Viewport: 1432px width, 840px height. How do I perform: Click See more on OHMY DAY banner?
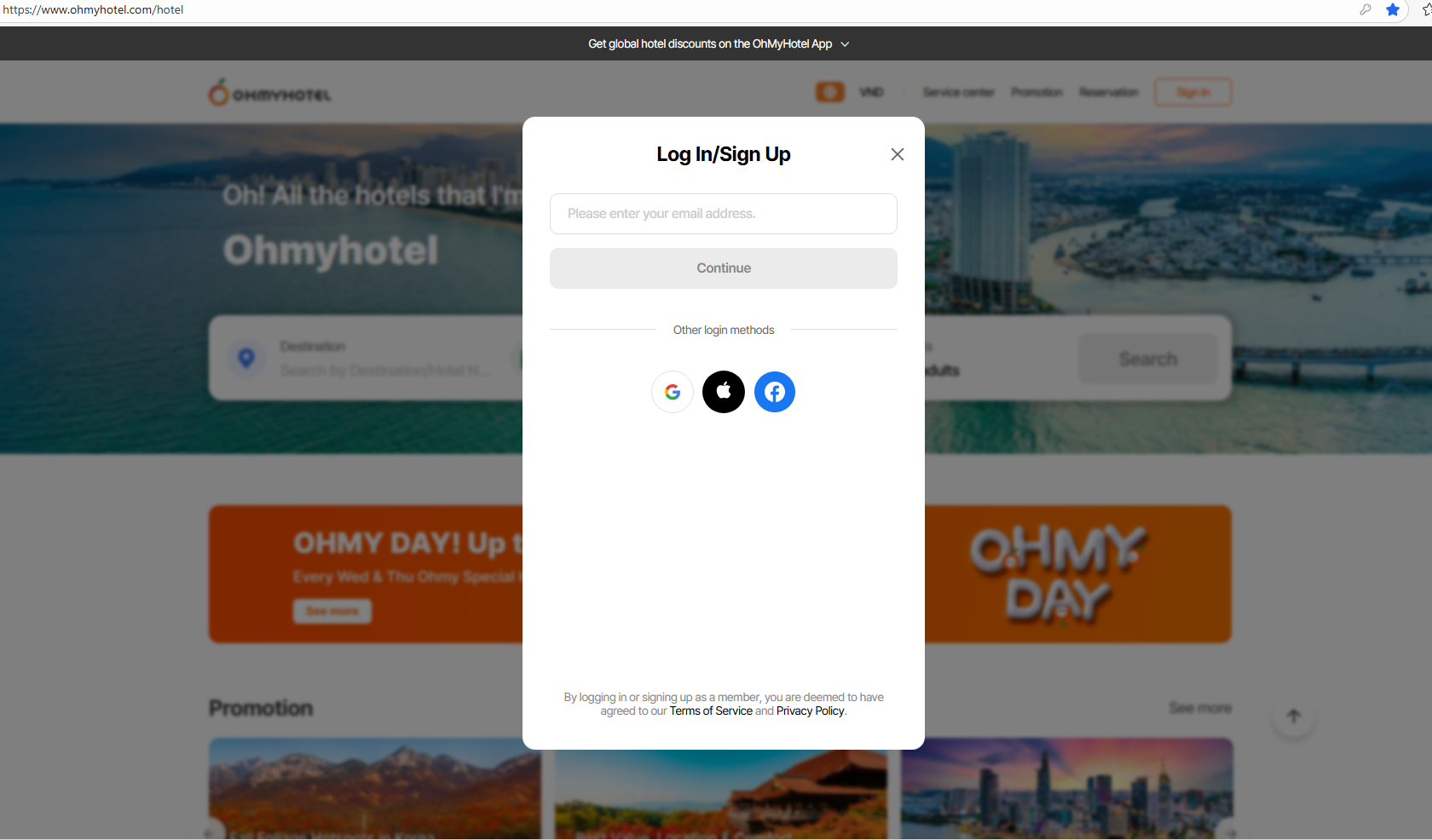pos(332,611)
